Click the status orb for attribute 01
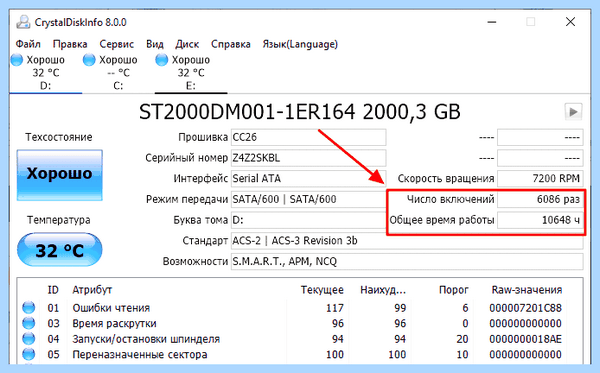This screenshot has width=600, height=373. [x=29, y=308]
